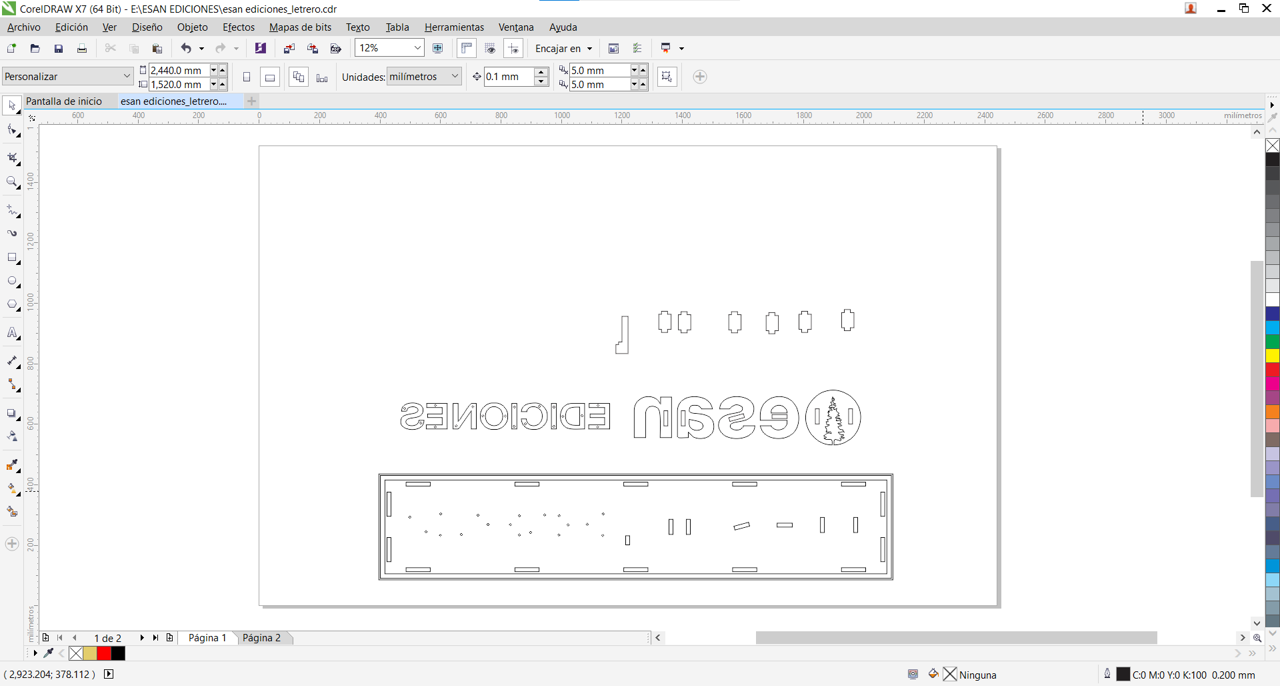The height and width of the screenshot is (686, 1280).
Task: Open the Unidades milímetros dropdown
Action: (455, 76)
